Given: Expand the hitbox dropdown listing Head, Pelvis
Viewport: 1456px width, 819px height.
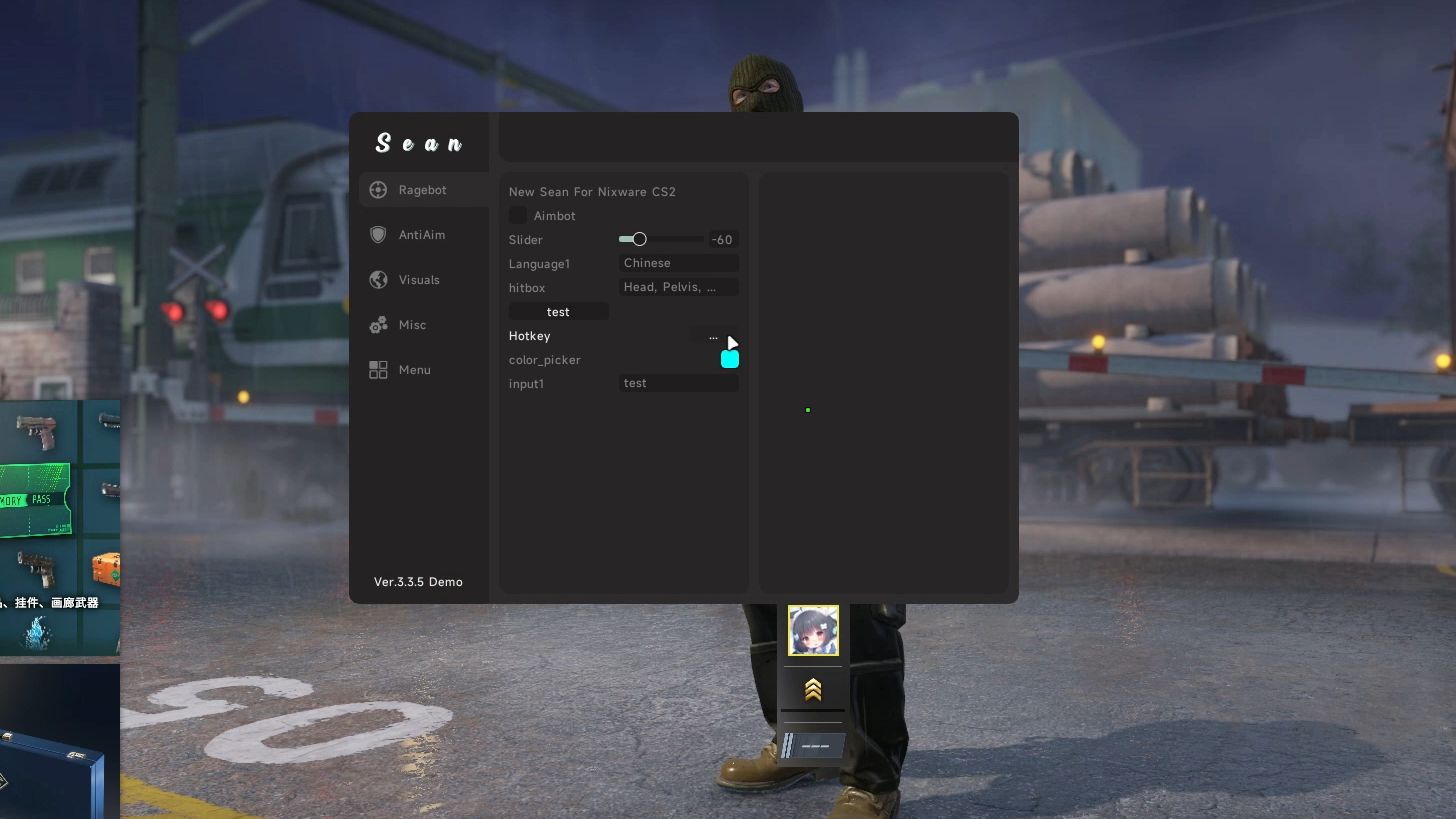Looking at the screenshot, I should pyautogui.click(x=678, y=287).
